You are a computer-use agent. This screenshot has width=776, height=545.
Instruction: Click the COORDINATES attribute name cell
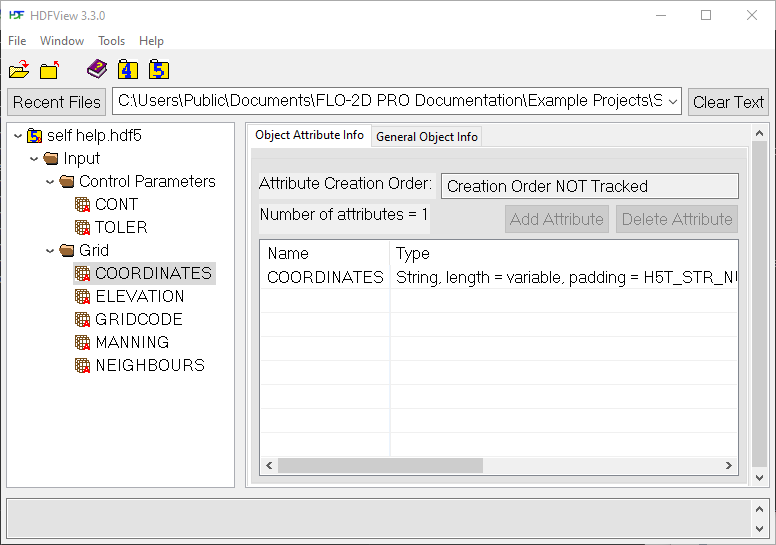point(325,278)
